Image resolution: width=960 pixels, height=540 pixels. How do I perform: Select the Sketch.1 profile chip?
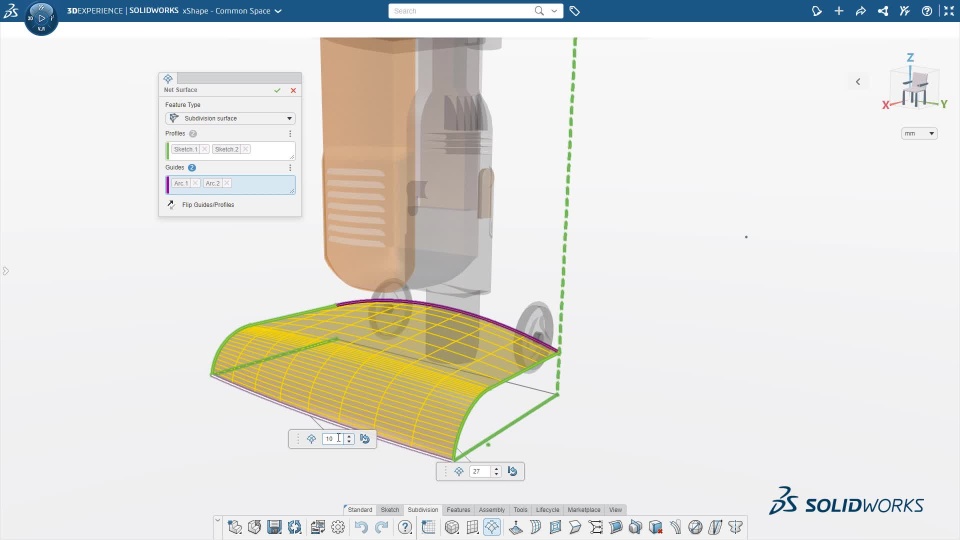(186, 149)
